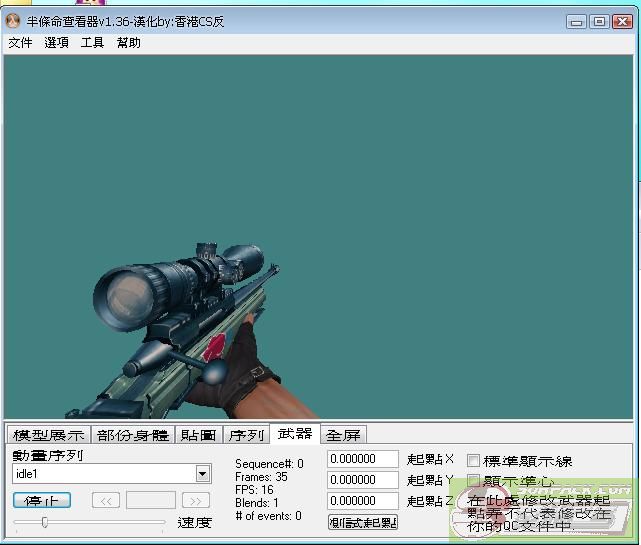Switch to the 序列 tab
This screenshot has width=641, height=545.
tap(246, 435)
